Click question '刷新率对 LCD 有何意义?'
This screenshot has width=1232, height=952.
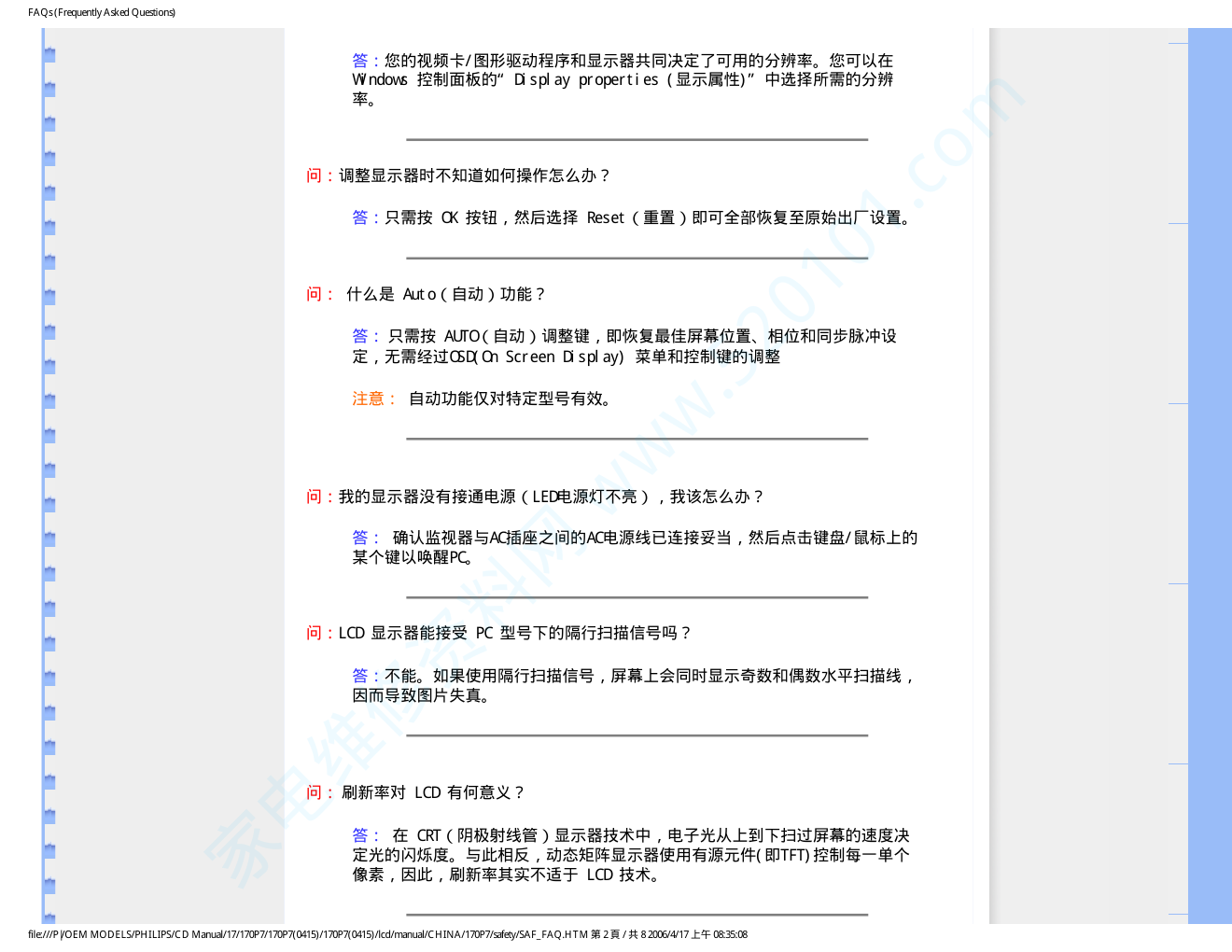[x=433, y=792]
